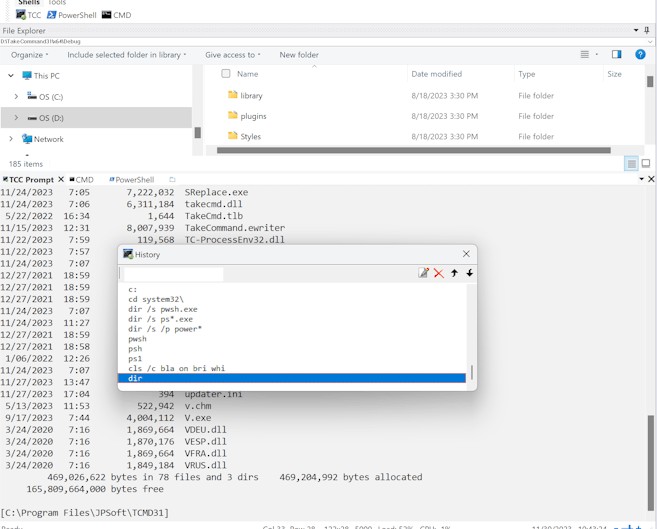Click the edit history entry icon
The image size is (657, 529).
pos(423,273)
